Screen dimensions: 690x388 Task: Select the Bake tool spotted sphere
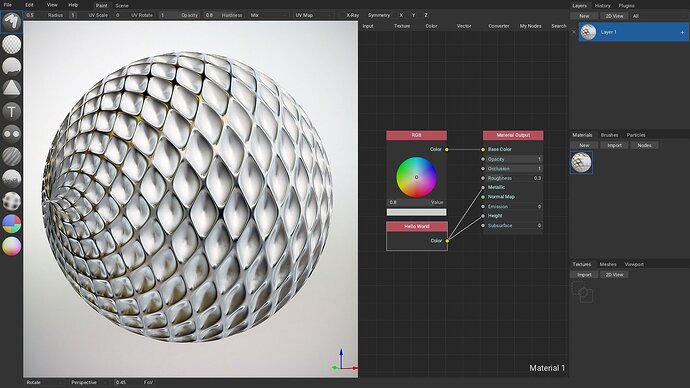[x=11, y=201]
